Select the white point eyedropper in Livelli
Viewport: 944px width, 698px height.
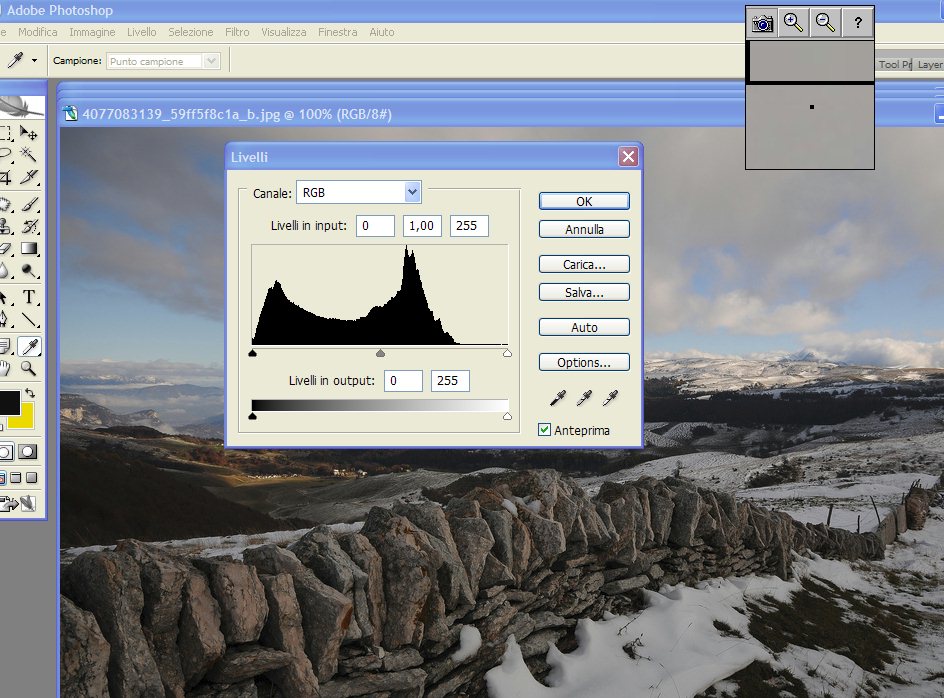pos(610,398)
